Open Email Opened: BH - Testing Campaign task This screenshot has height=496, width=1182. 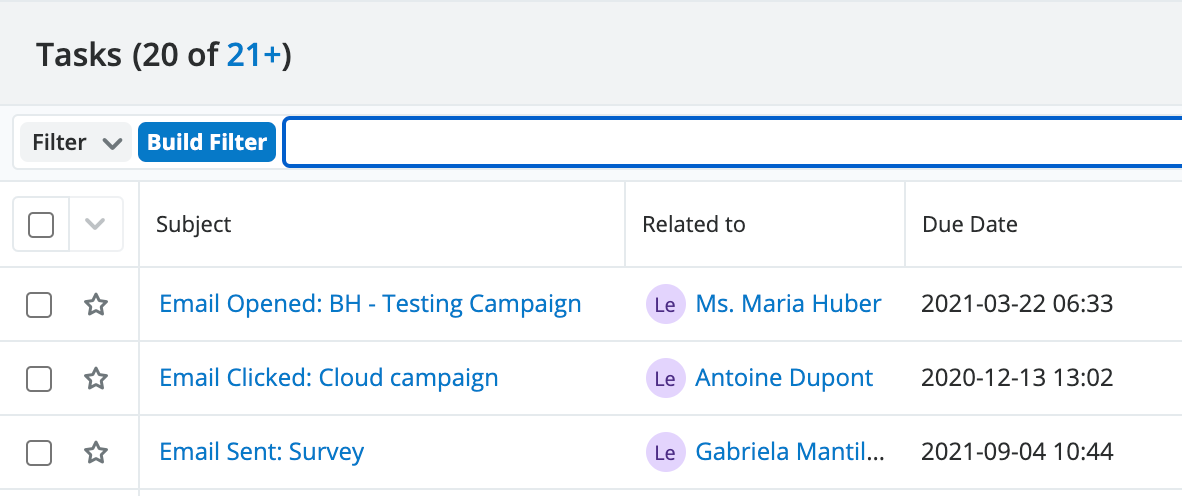[370, 304]
